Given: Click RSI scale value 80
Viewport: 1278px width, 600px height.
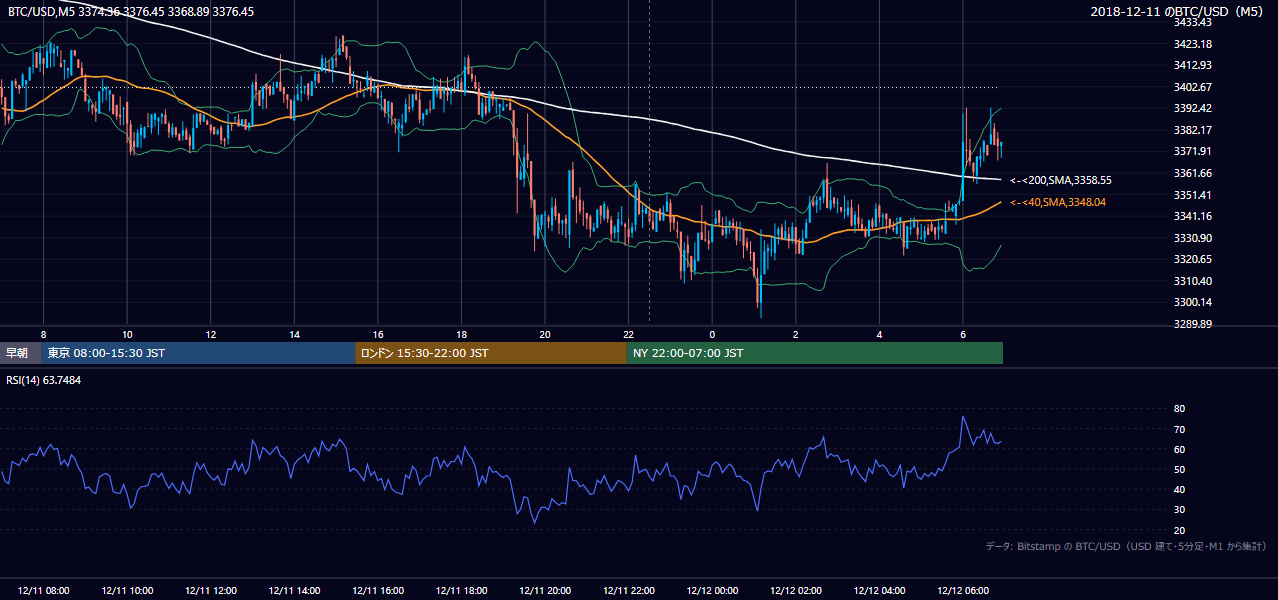Looking at the screenshot, I should pos(1179,409).
